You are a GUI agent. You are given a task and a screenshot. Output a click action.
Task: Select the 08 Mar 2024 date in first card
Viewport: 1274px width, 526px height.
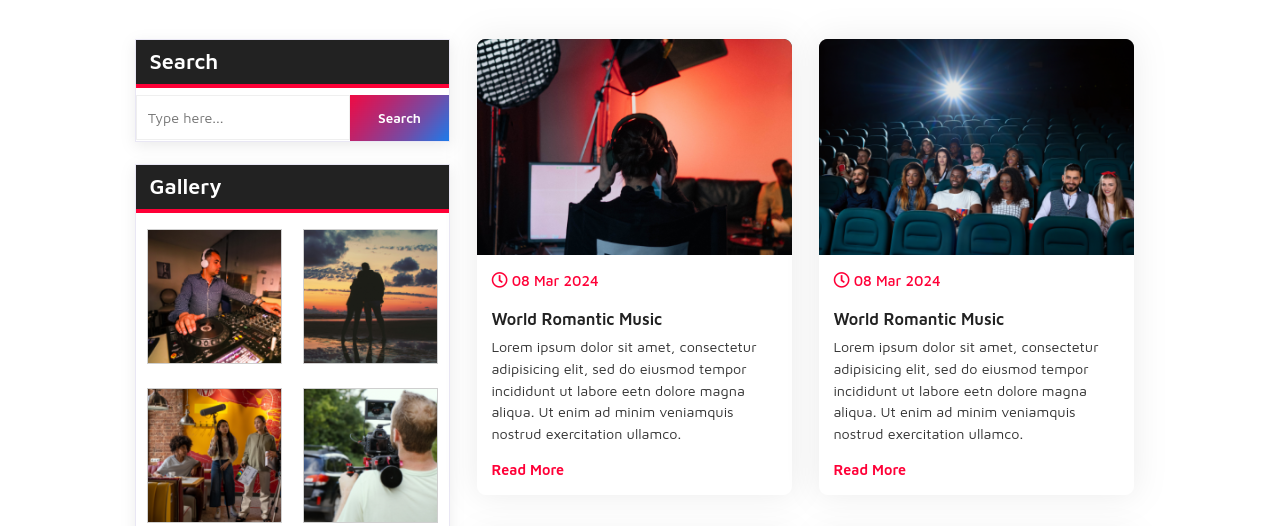click(555, 281)
